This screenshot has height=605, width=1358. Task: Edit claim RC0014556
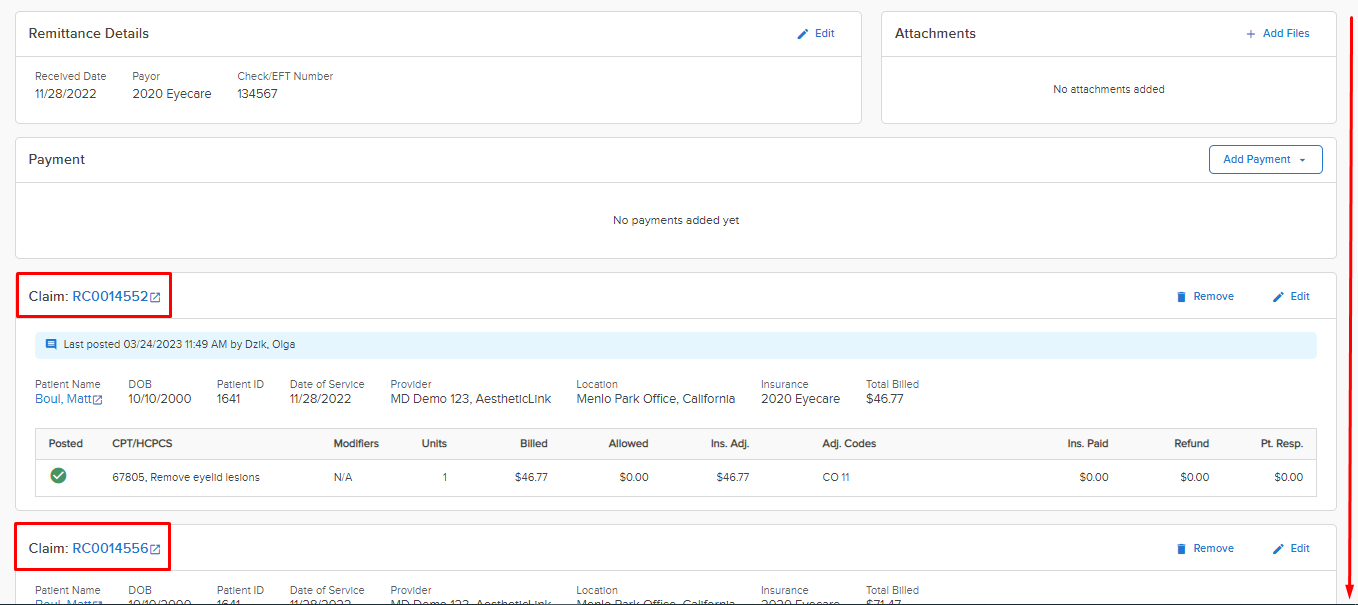pyautogui.click(x=1290, y=549)
